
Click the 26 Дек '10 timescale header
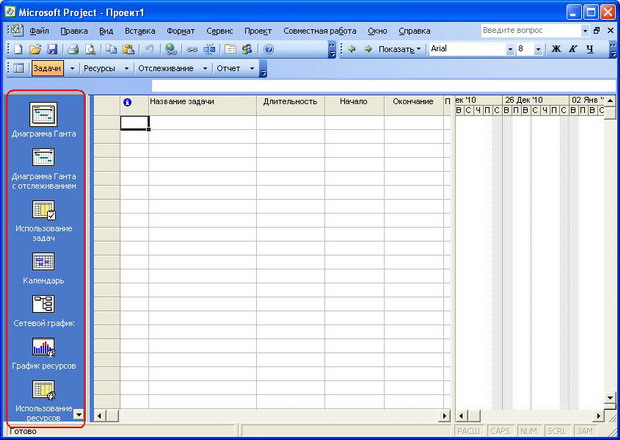click(536, 100)
